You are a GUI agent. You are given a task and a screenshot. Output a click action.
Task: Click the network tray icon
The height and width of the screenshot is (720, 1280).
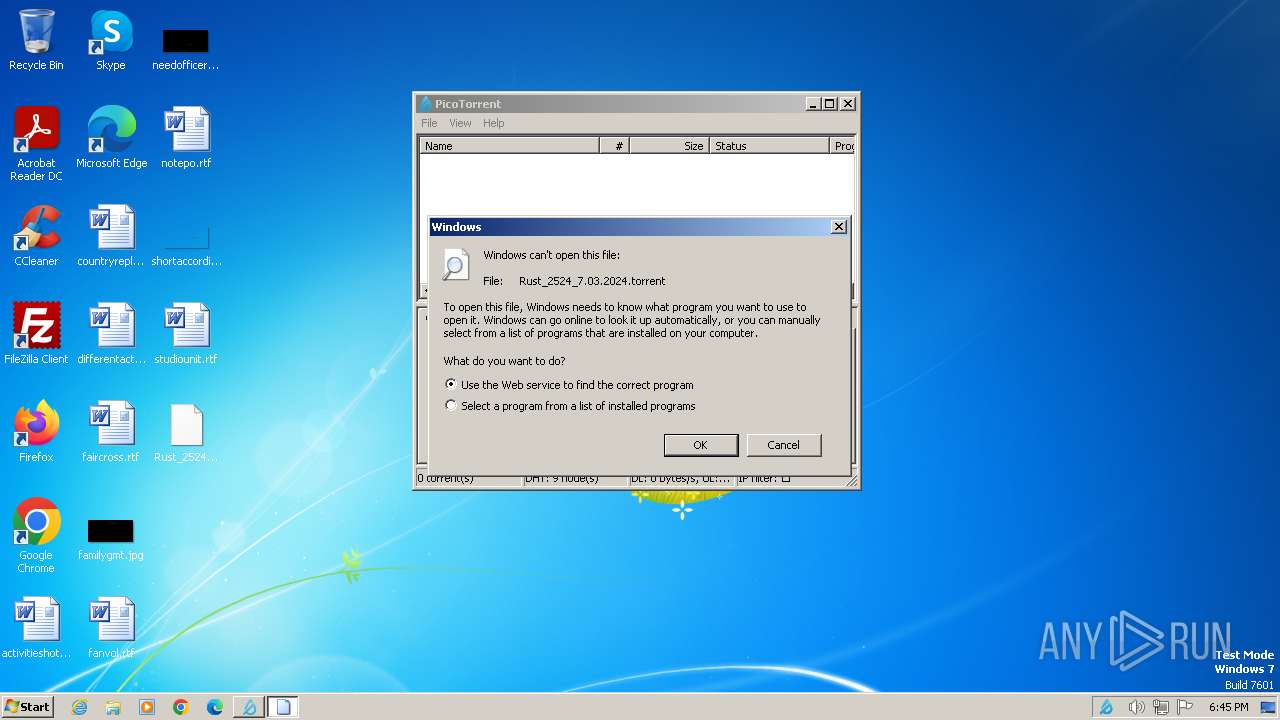[x=1161, y=707]
